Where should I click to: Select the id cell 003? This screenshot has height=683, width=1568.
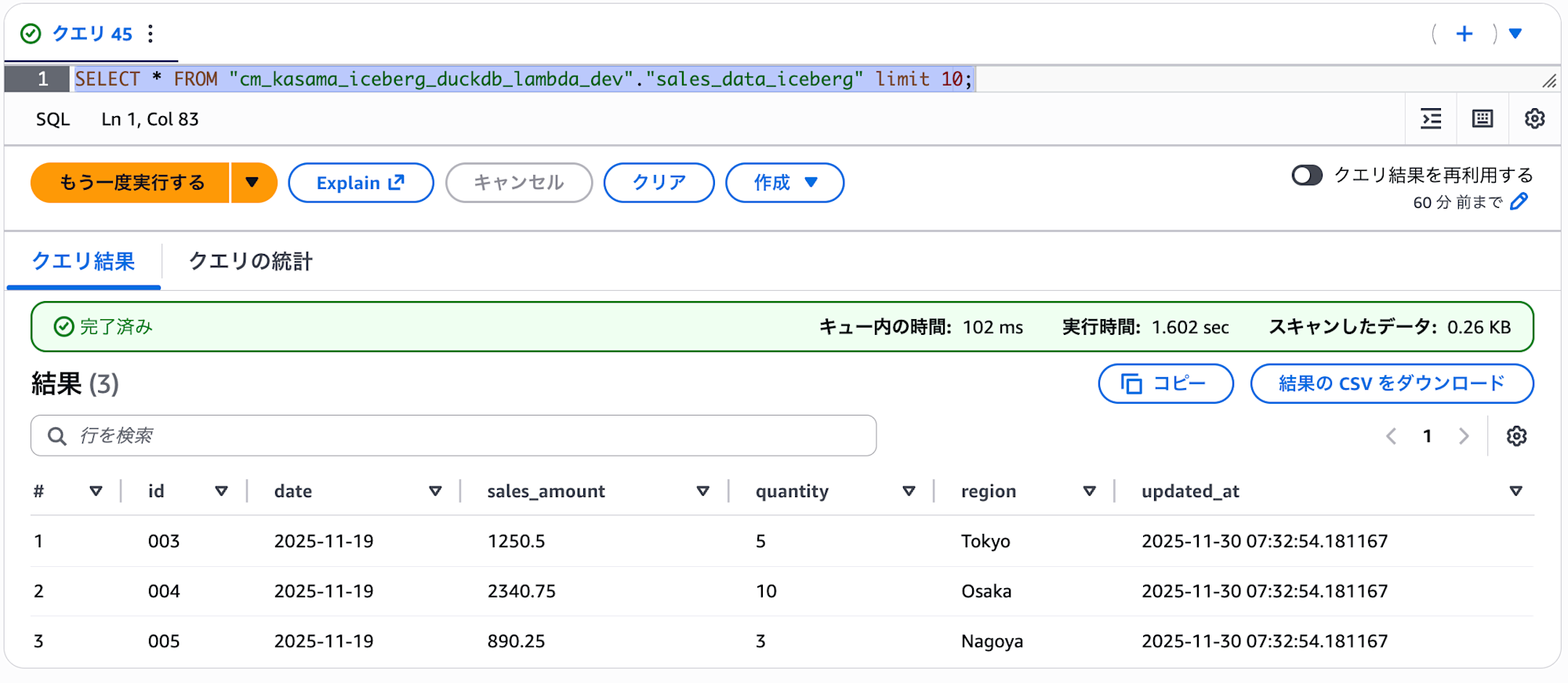click(x=164, y=541)
